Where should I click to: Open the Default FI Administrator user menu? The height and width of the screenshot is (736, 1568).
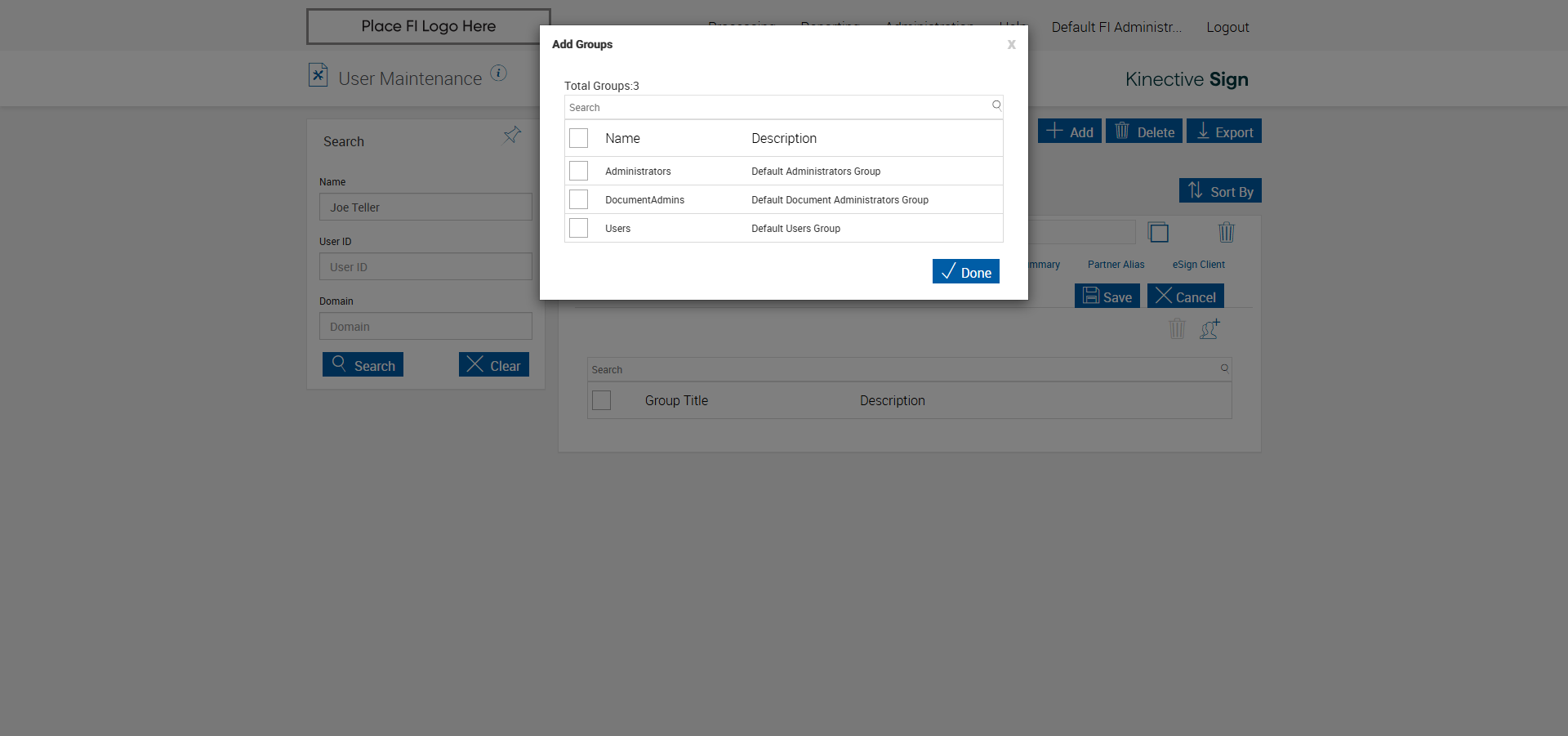point(1116,28)
